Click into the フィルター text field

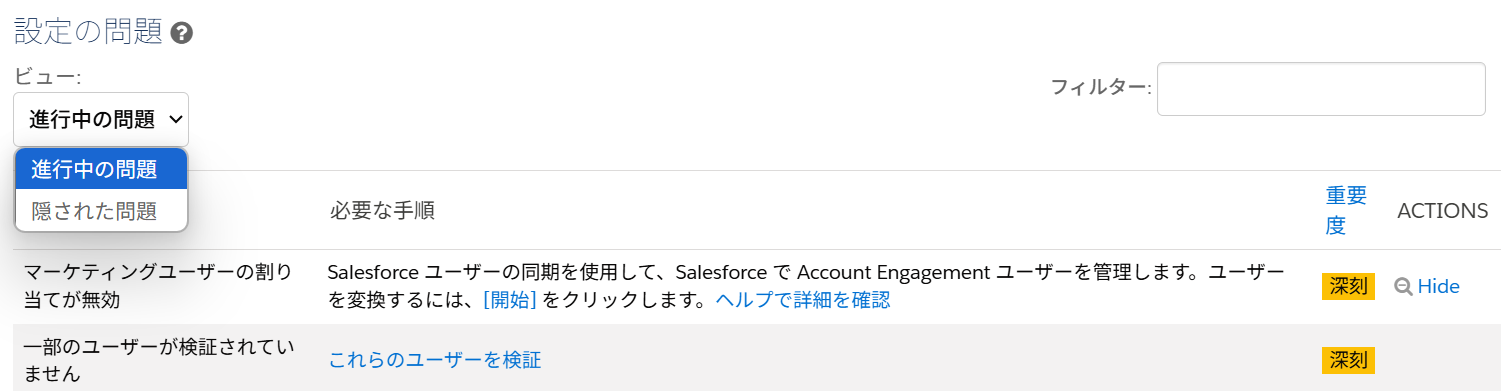[1321, 89]
